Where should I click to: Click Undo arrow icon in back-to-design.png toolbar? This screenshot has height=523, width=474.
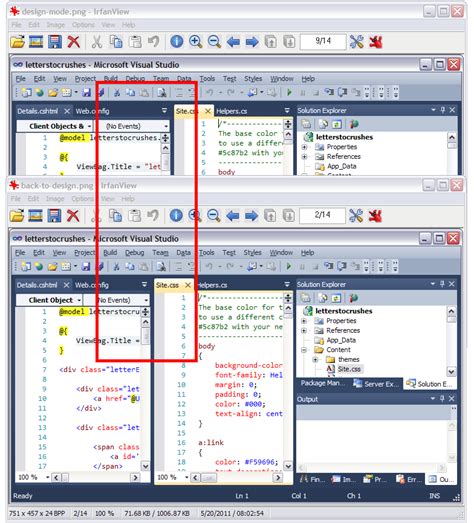(153, 215)
